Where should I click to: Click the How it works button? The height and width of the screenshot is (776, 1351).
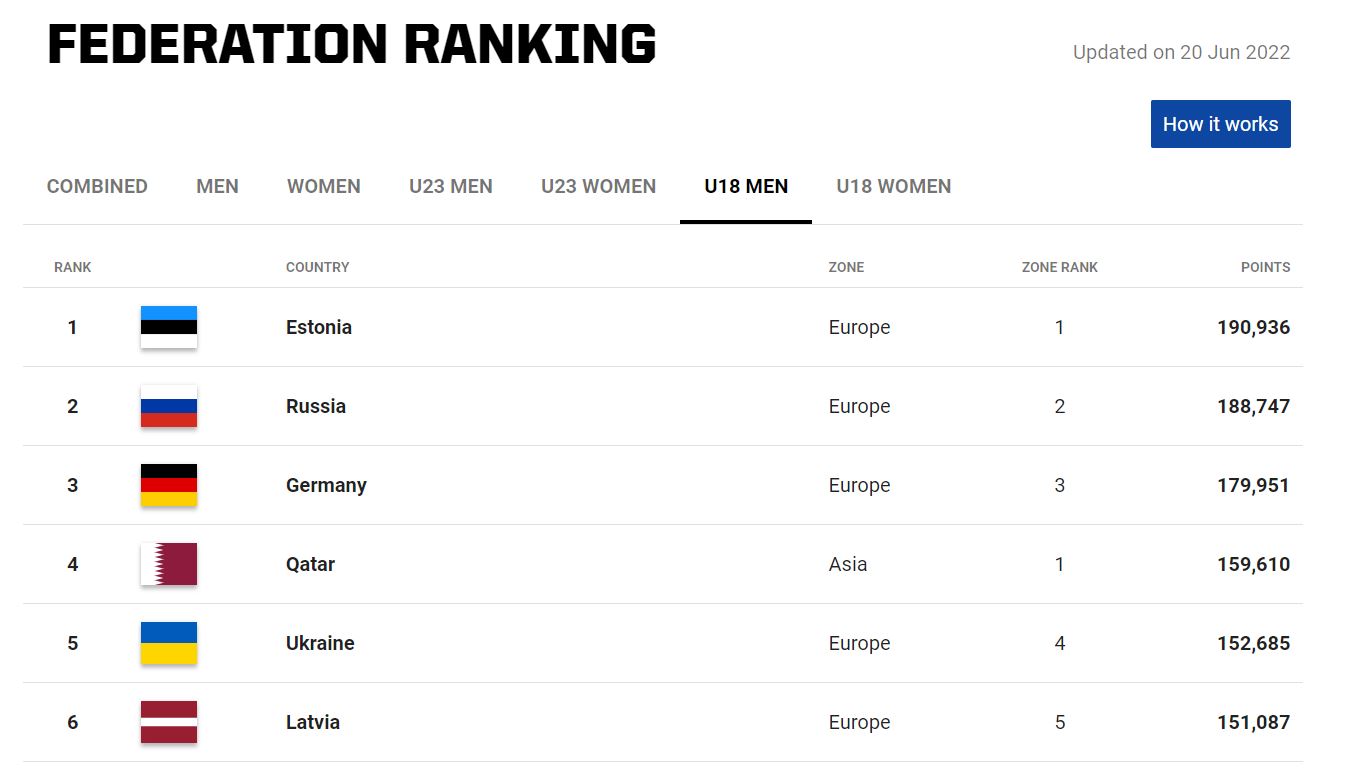coord(1220,123)
